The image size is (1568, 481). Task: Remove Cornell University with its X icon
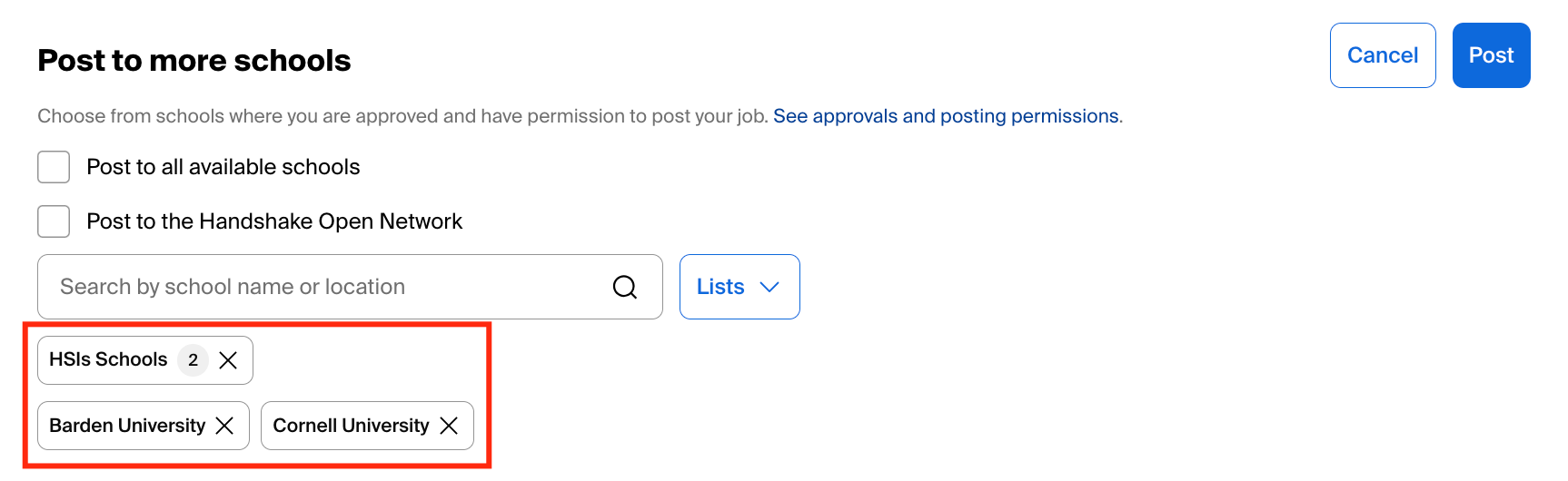pyautogui.click(x=449, y=426)
